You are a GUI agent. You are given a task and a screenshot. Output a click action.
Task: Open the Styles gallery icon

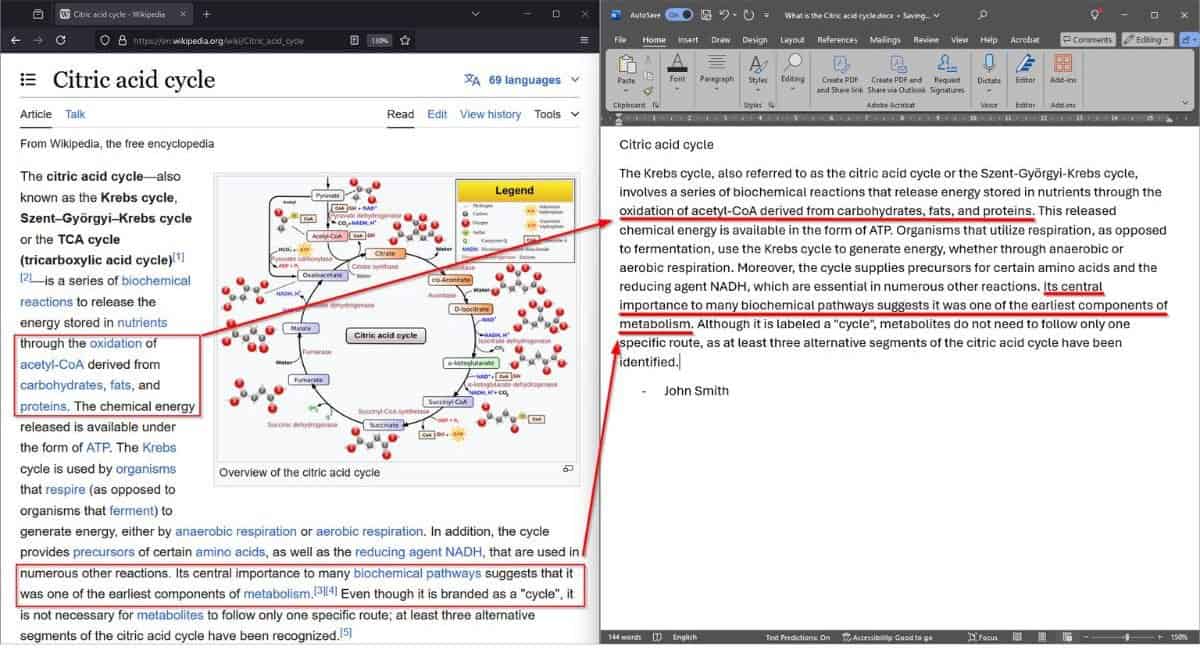758,64
